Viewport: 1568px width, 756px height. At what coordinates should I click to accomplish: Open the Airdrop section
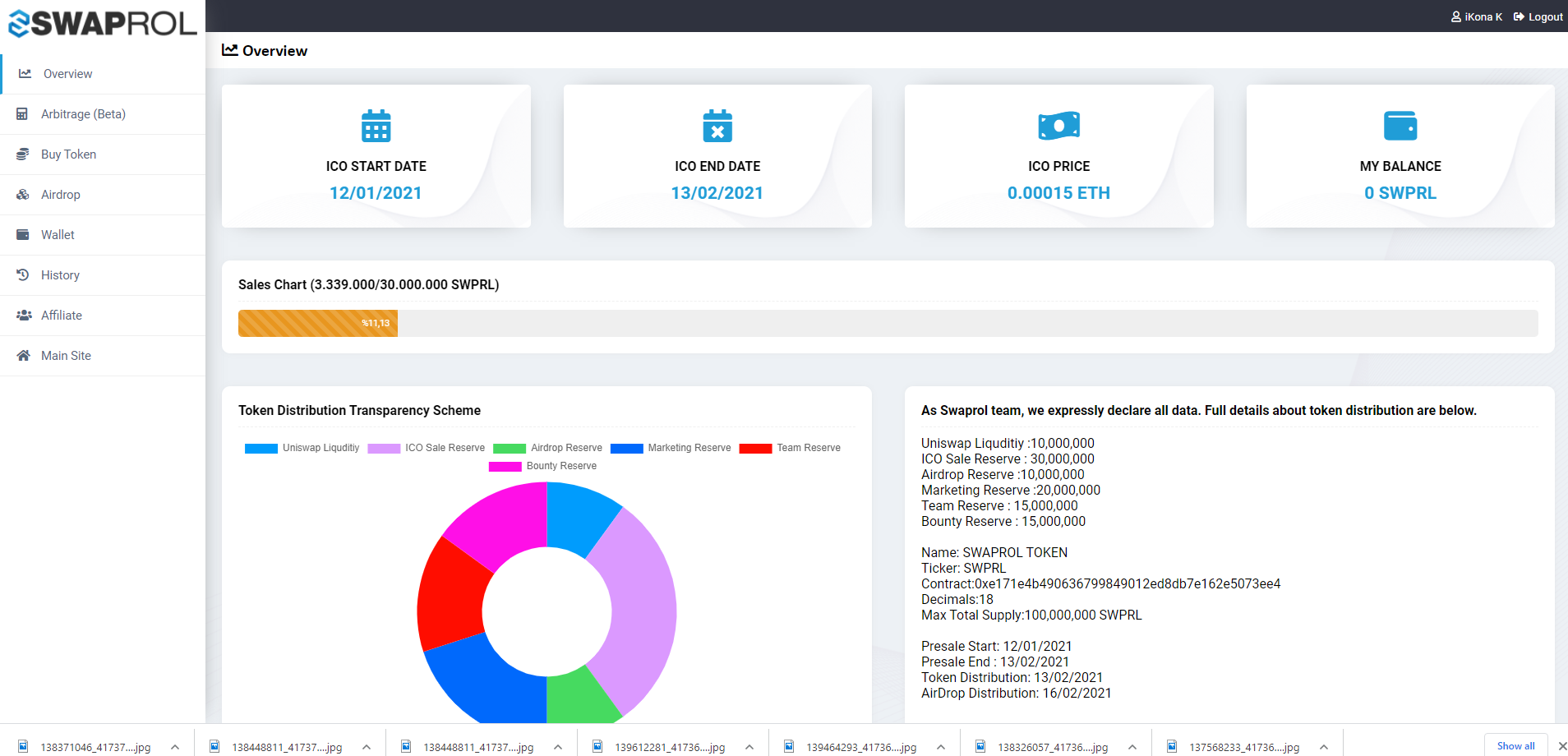[103, 195]
